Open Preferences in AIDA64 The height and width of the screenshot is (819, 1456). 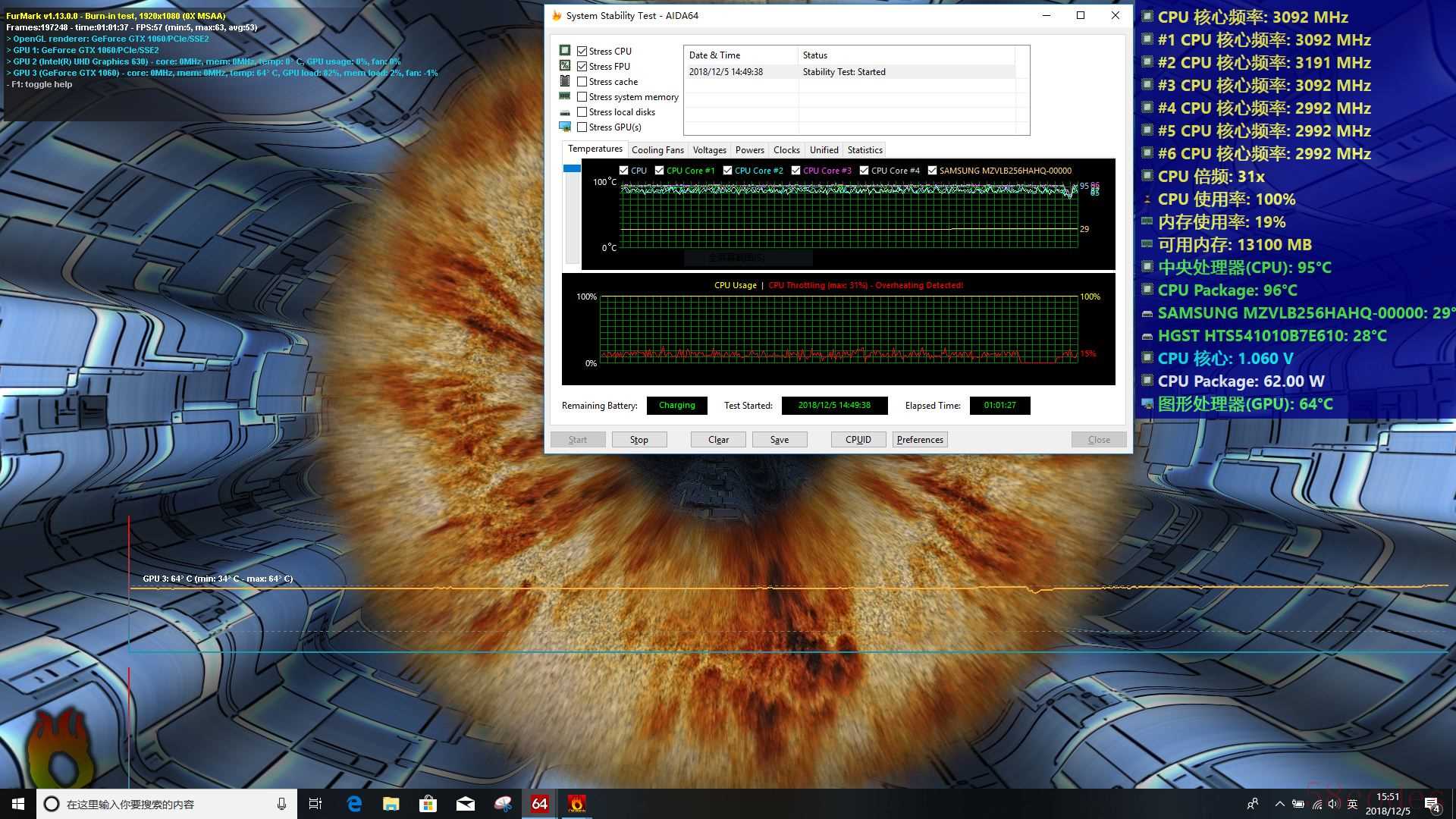(x=920, y=440)
